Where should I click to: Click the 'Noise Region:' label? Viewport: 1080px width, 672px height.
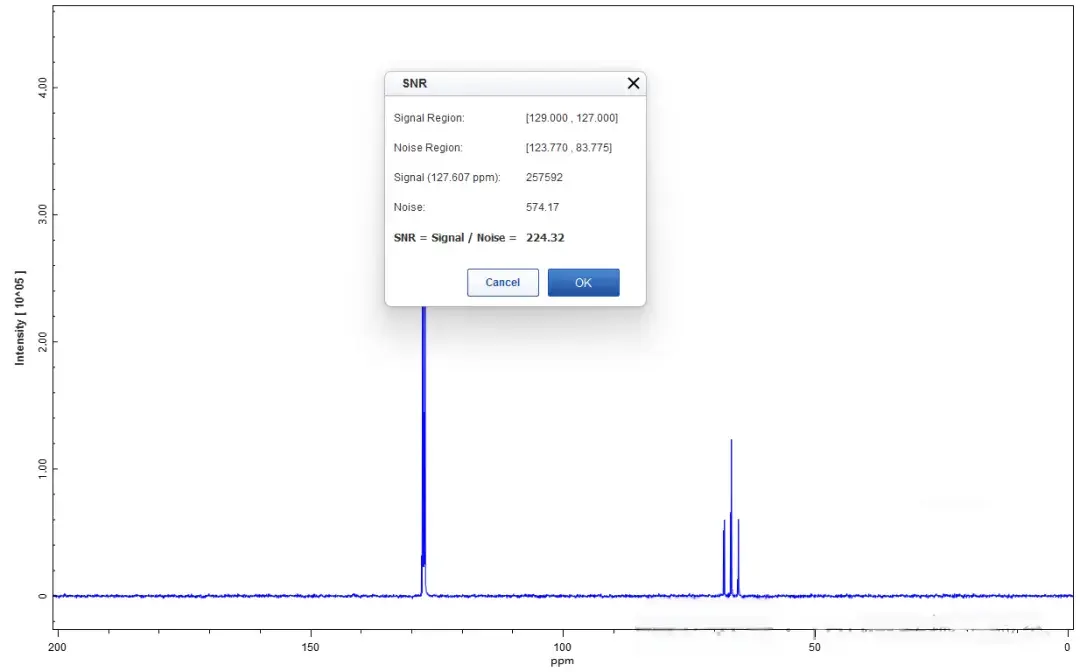pos(428,148)
